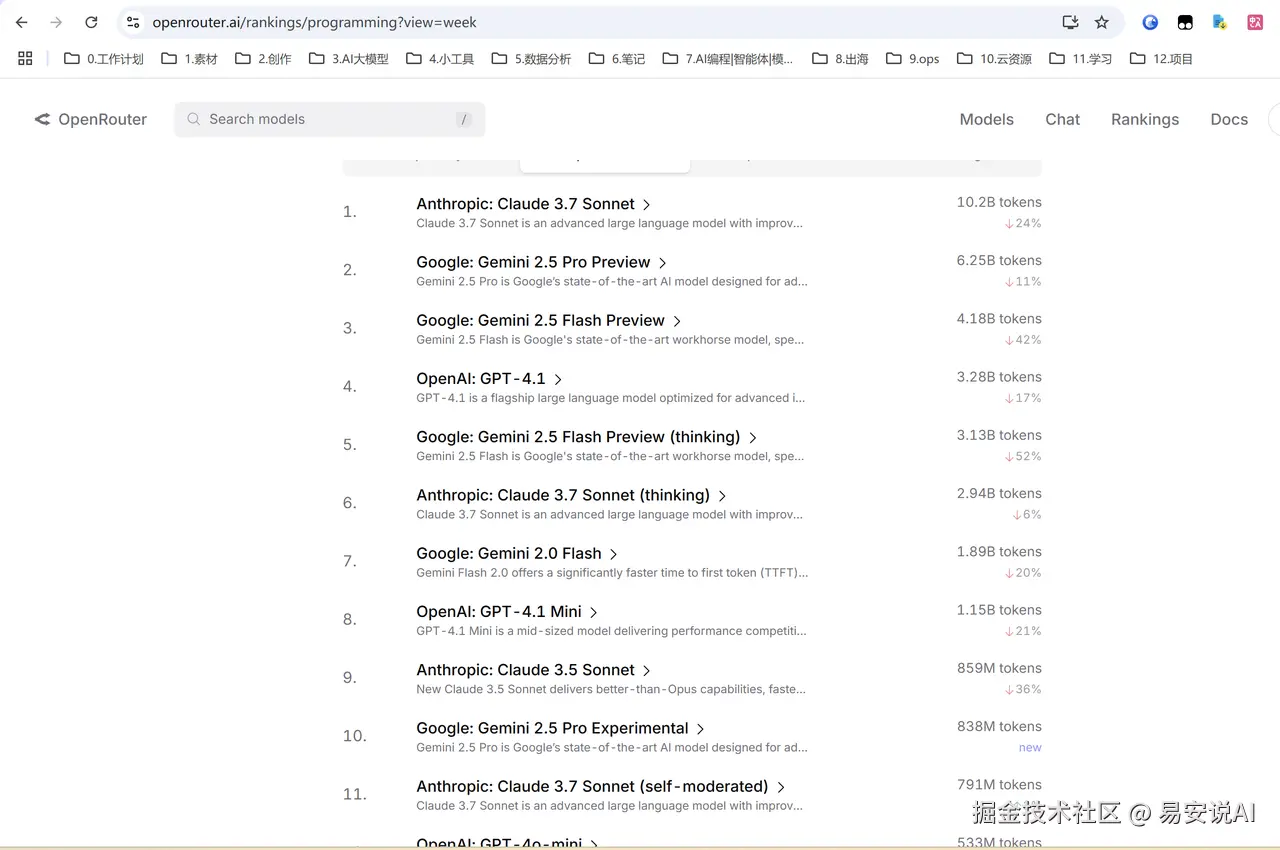1280x850 pixels.
Task: Go back using the browser back arrow
Action: click(22, 22)
